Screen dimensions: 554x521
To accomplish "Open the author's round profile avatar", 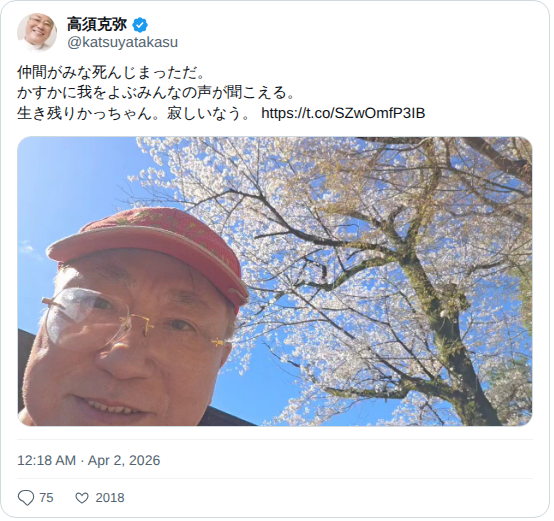I will point(37,32).
